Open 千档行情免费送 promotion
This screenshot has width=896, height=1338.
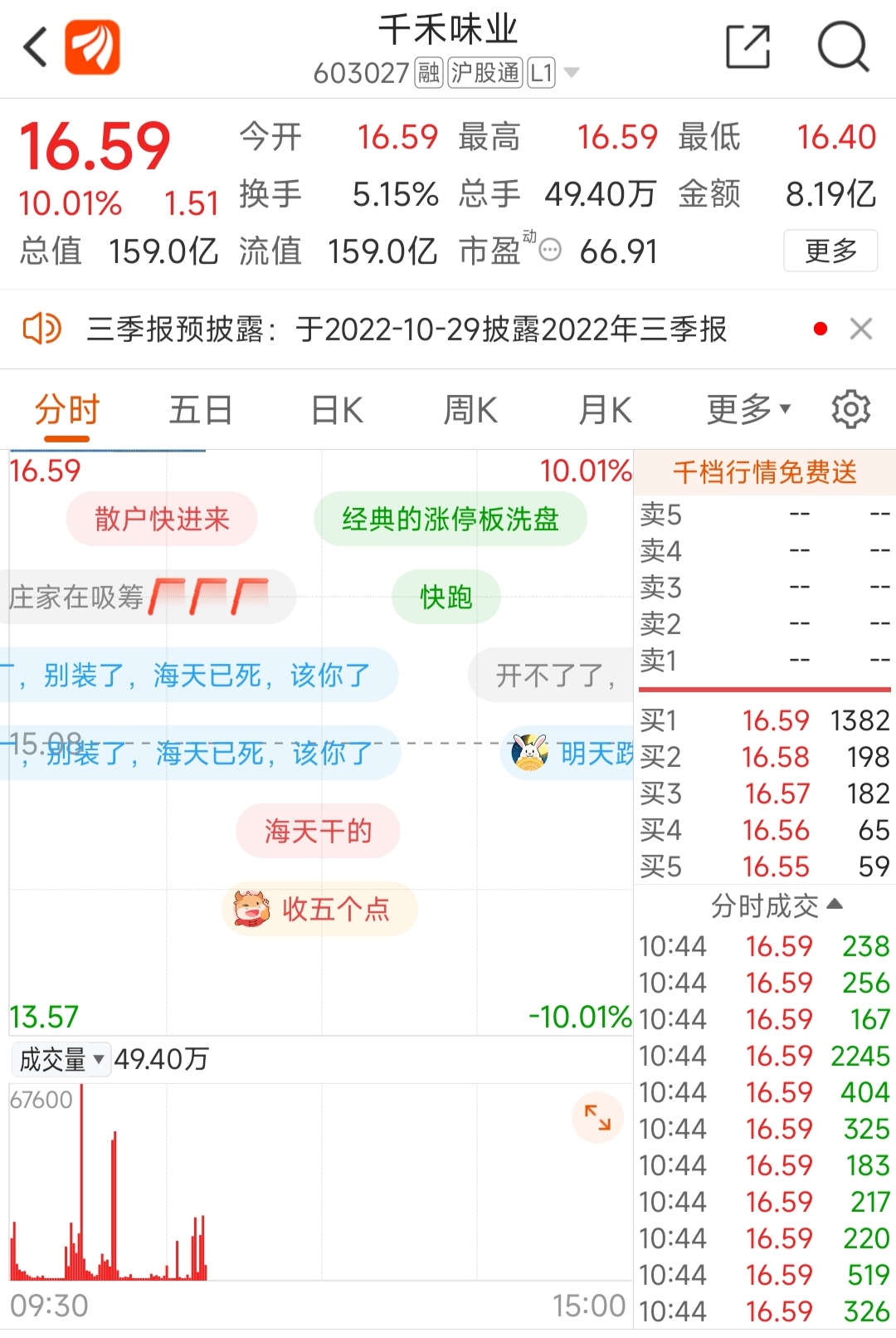(765, 472)
